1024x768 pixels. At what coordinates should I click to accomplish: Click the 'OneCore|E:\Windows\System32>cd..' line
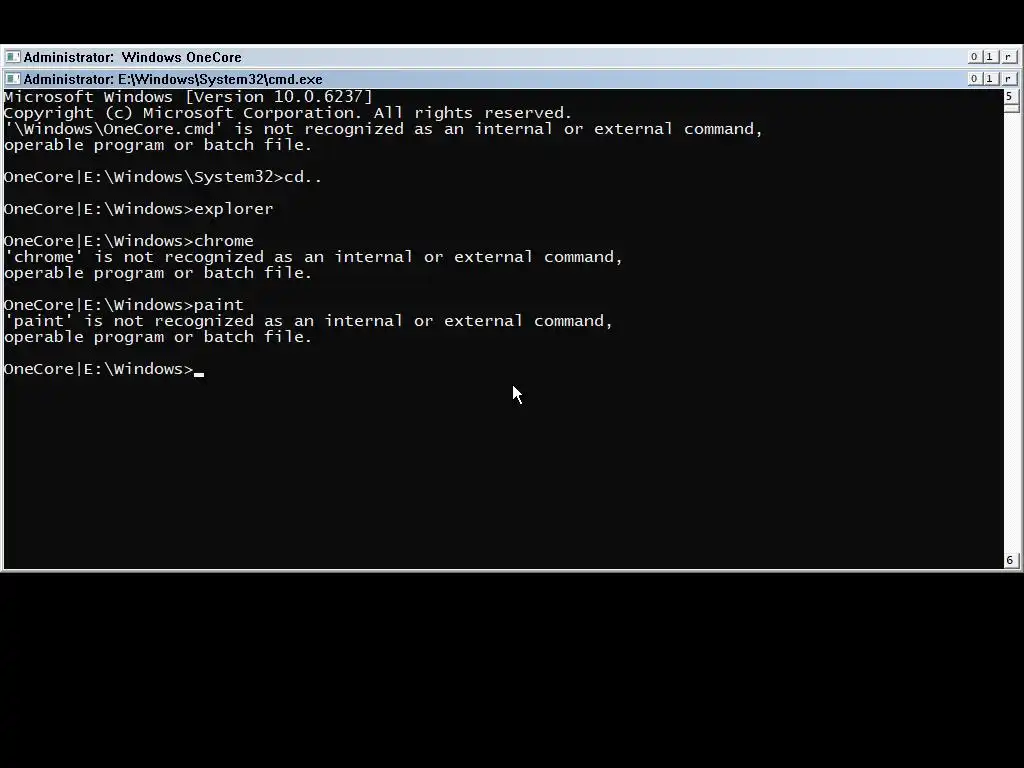pyautogui.click(x=163, y=177)
